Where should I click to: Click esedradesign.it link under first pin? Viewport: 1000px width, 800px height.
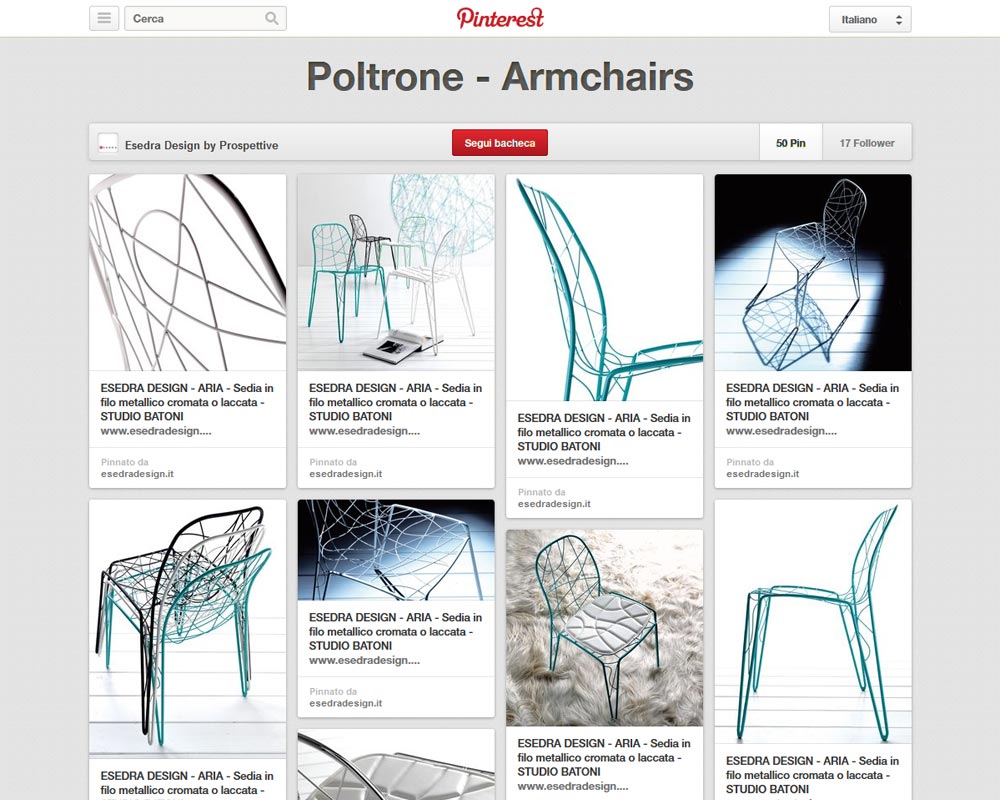coord(137,474)
